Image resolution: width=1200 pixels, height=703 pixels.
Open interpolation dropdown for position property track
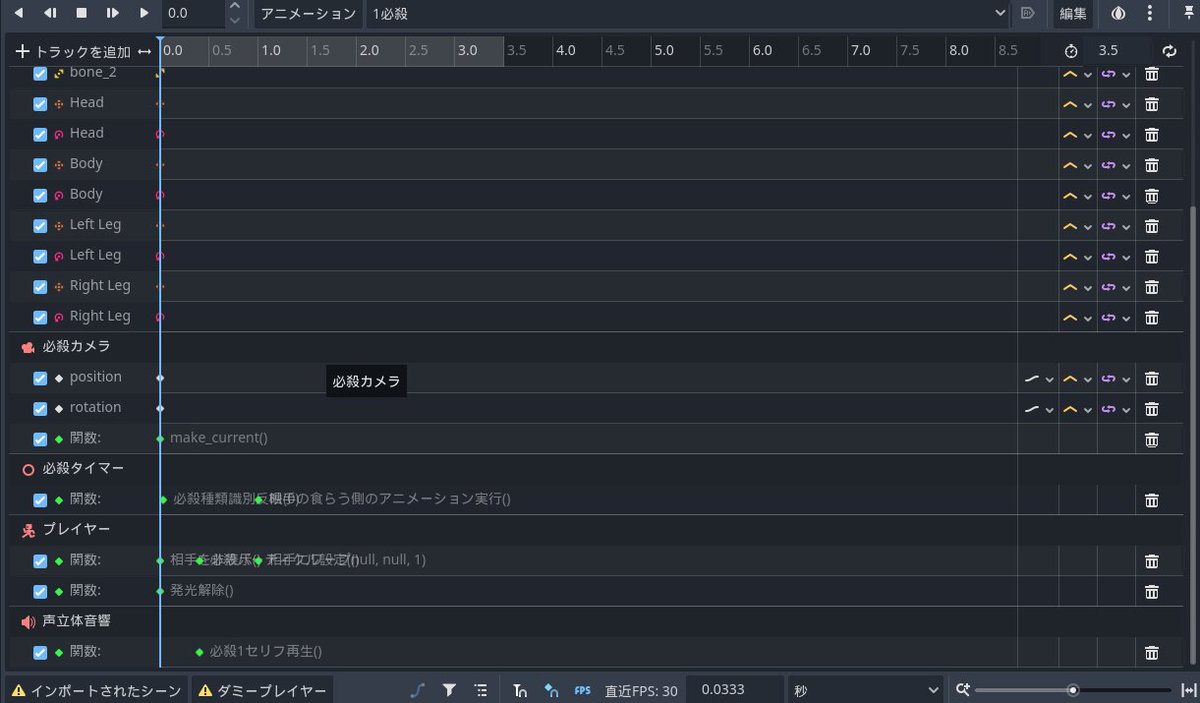[1077, 378]
